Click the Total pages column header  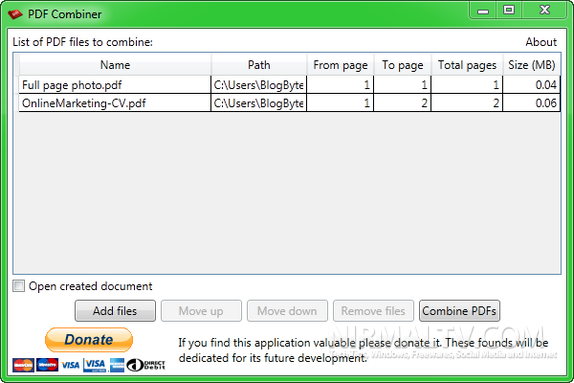467,65
